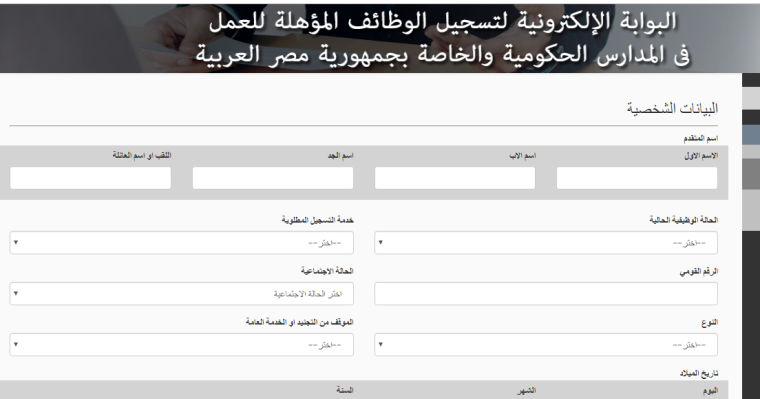Open the requested registration service (خدمة التسجيل المطلوبة) dropdown

point(182,242)
